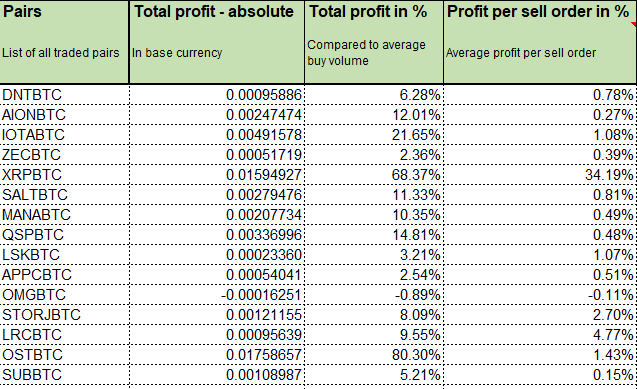Select the ZECBTC pair cell
637x389 pixels.
coord(65,154)
